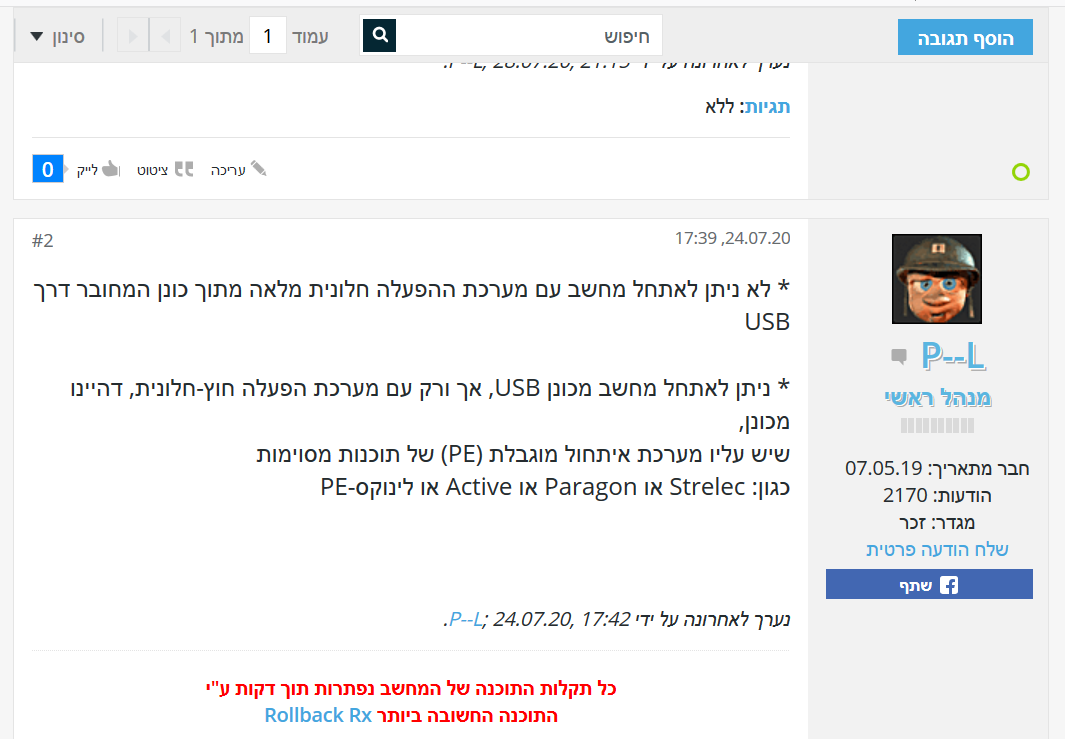1065x739 pixels.
Task: Toggle the green online status indicator
Action: pos(1021,172)
